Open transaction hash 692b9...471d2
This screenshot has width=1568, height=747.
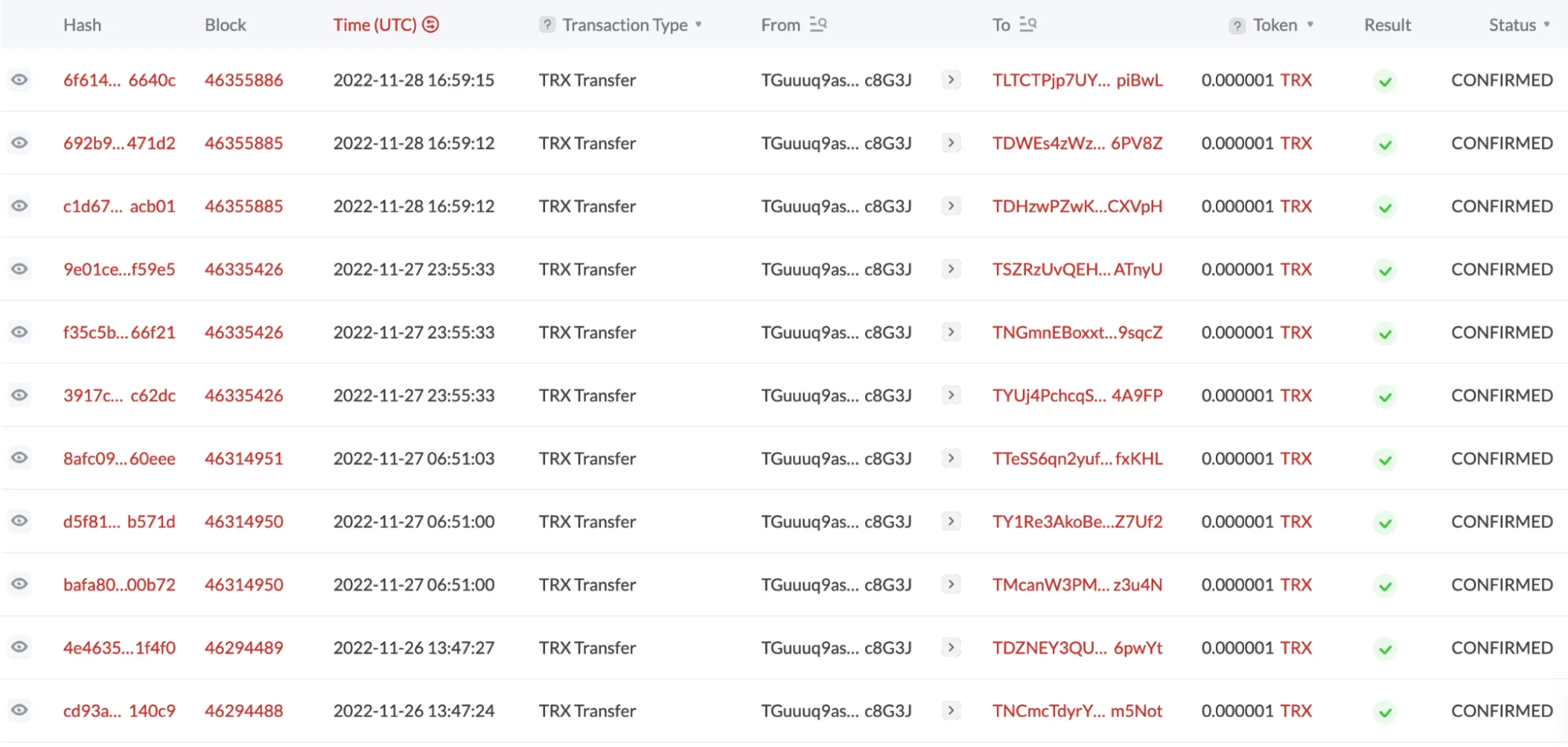click(x=119, y=144)
